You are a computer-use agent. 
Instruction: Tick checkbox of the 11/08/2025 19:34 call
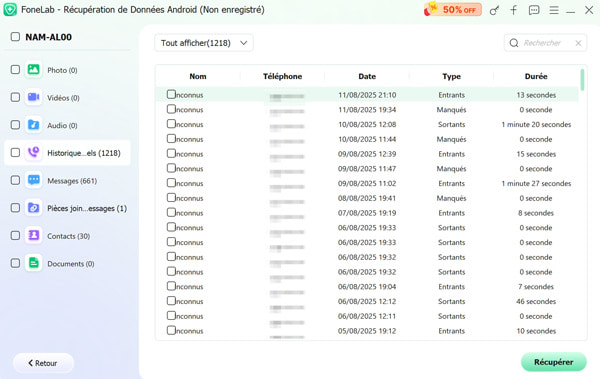tap(171, 109)
